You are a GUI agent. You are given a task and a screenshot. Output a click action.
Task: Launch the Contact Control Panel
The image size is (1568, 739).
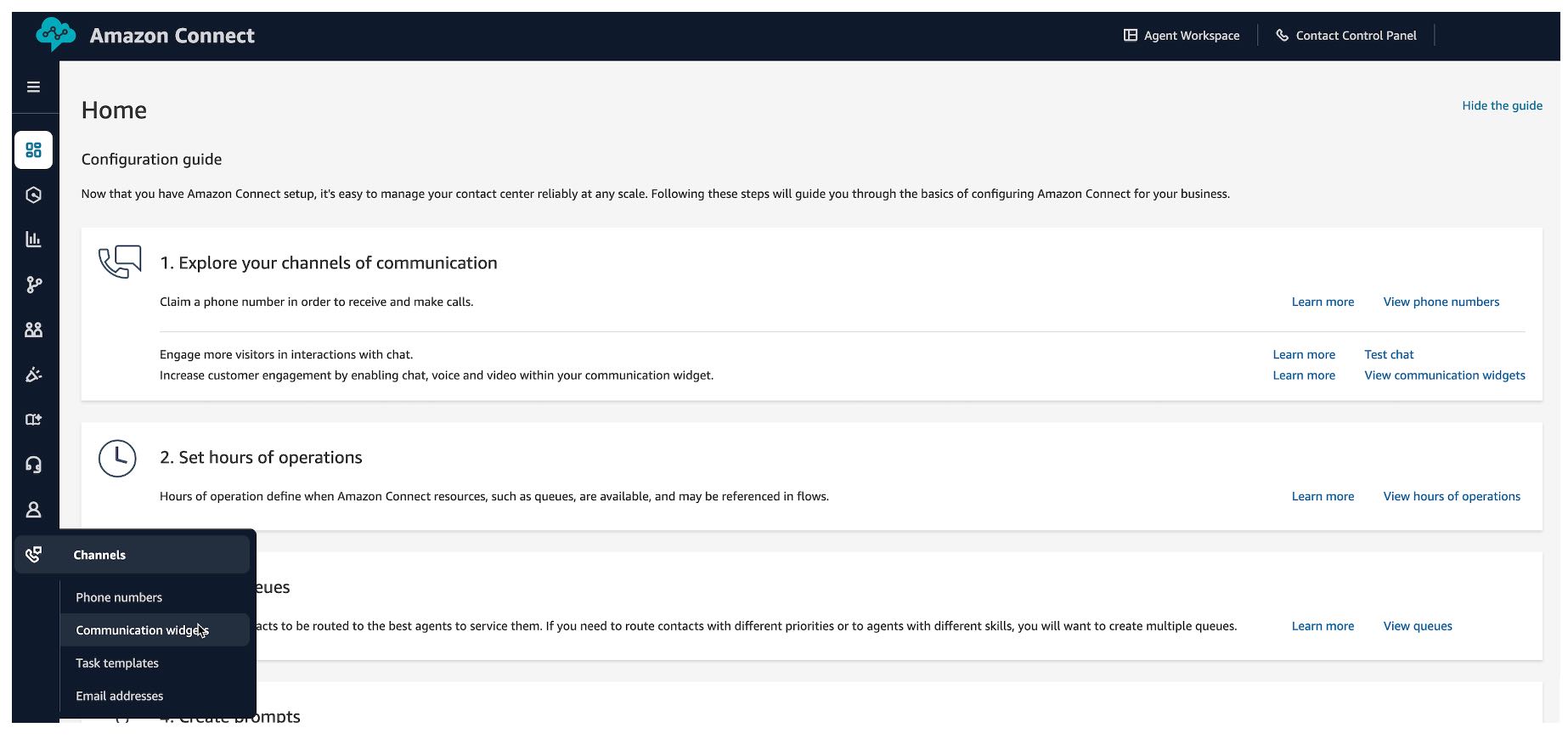point(1346,36)
